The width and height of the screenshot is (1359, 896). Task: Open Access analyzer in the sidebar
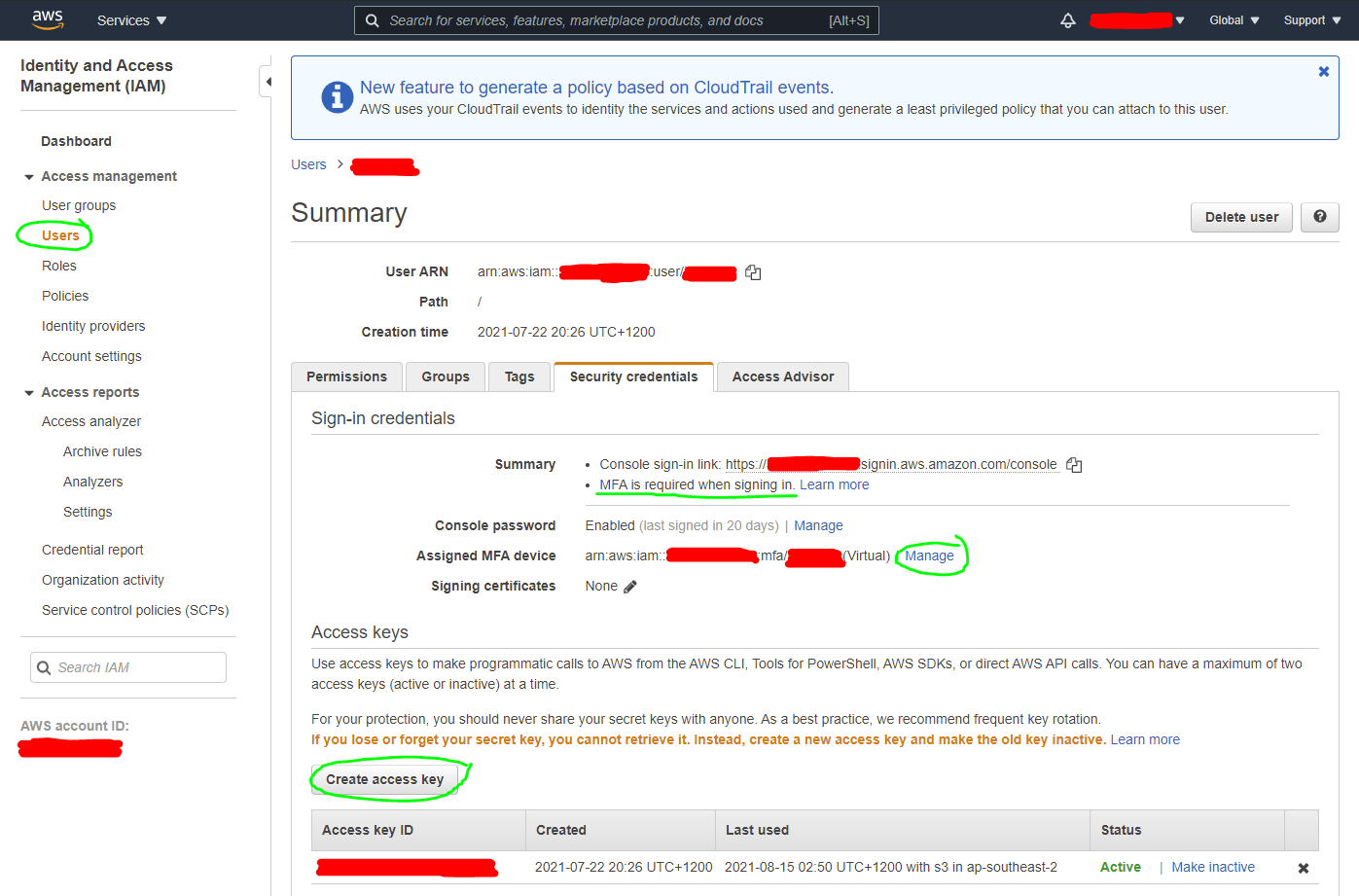coord(91,421)
